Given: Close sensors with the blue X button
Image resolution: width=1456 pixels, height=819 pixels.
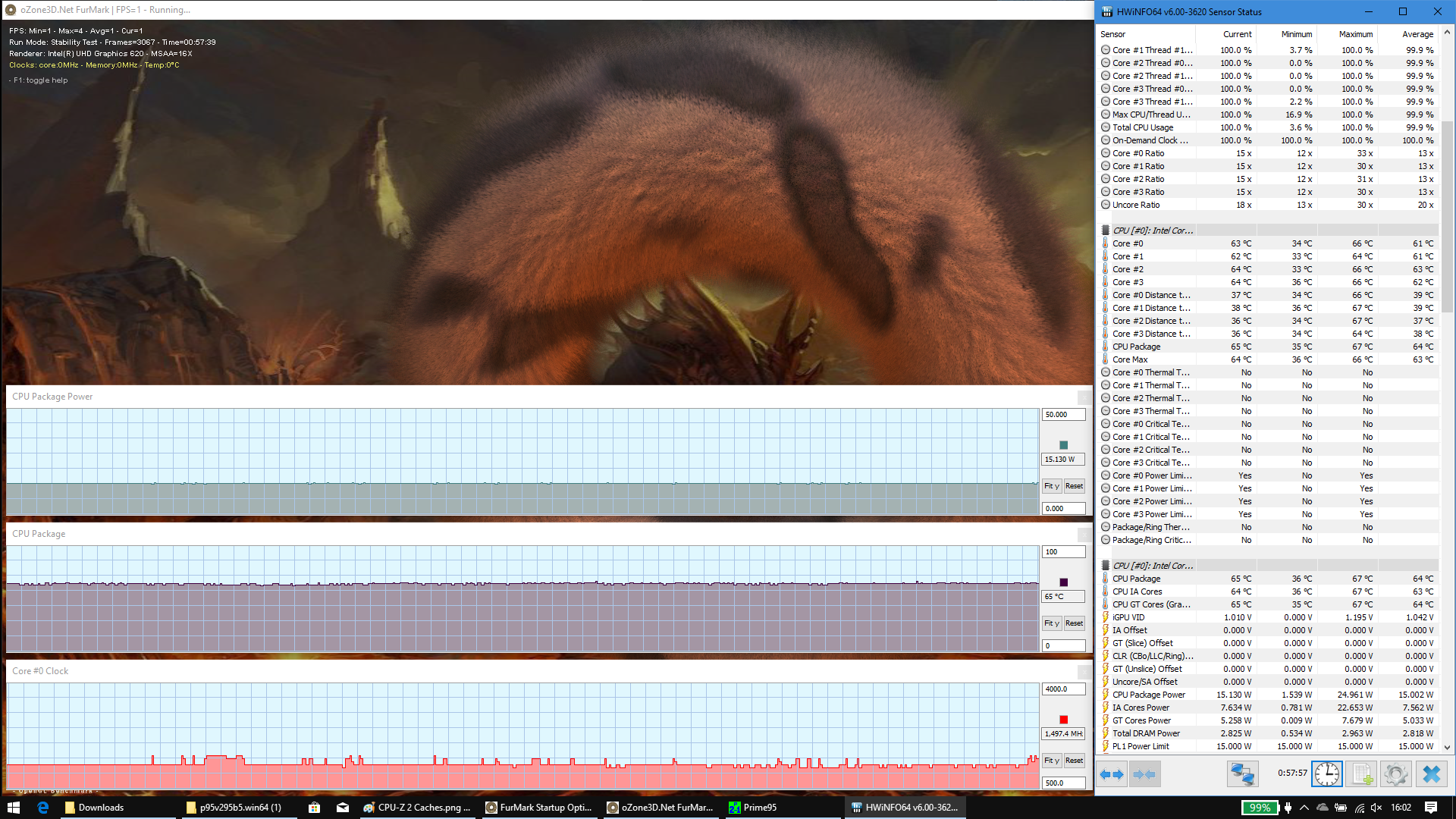Looking at the screenshot, I should pos(1432,774).
